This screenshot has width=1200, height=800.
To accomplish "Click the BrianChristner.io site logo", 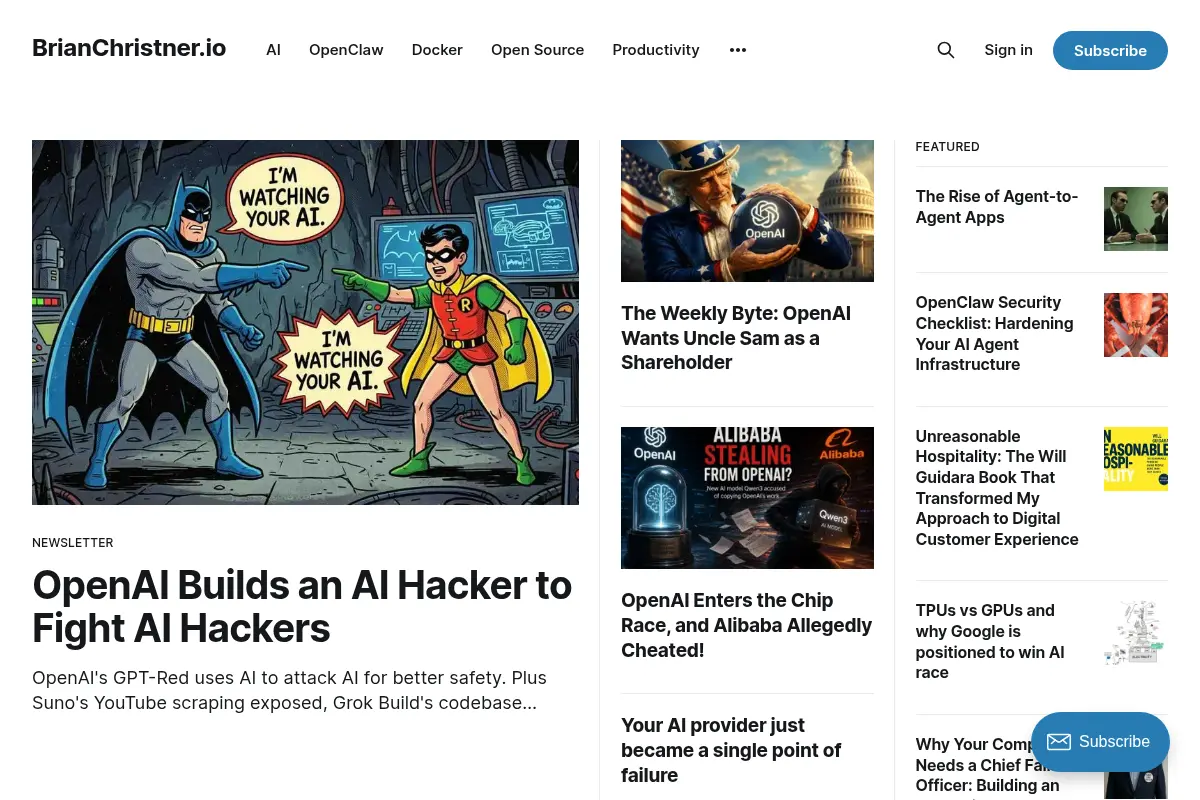I will click(129, 48).
